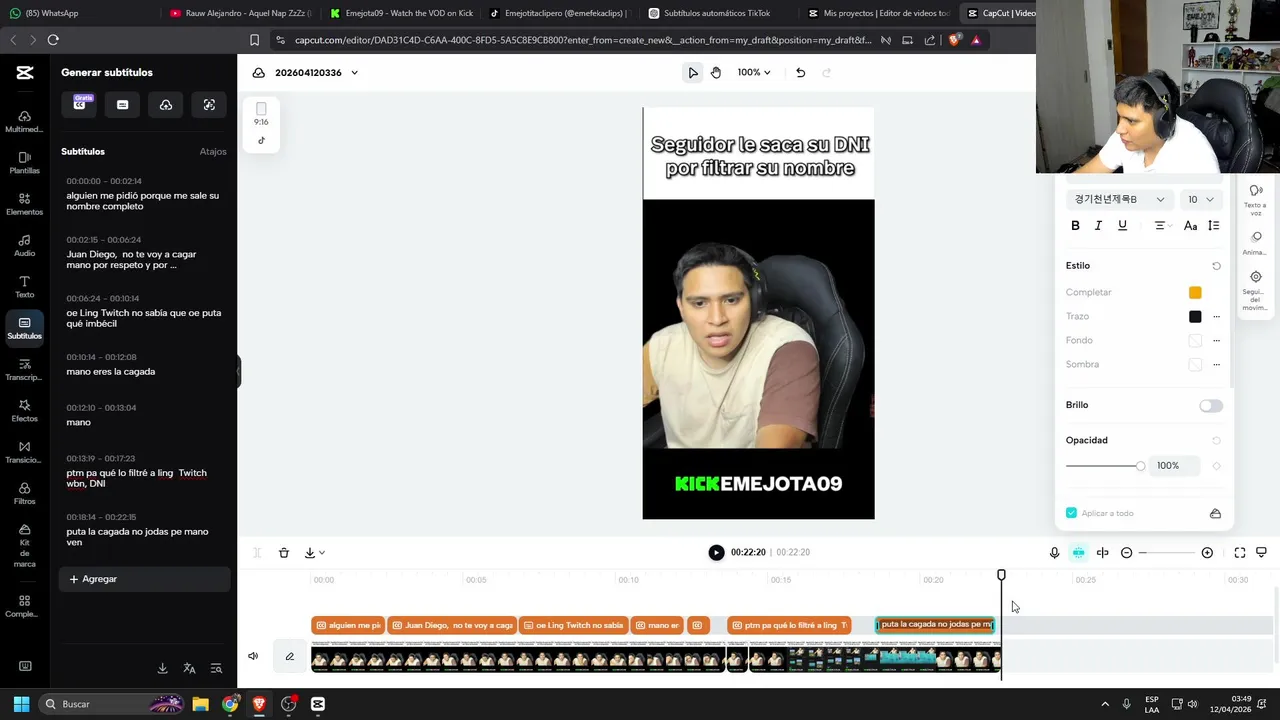This screenshot has width=1280, height=720.
Task: Select the pointer selection tool
Action: click(693, 72)
